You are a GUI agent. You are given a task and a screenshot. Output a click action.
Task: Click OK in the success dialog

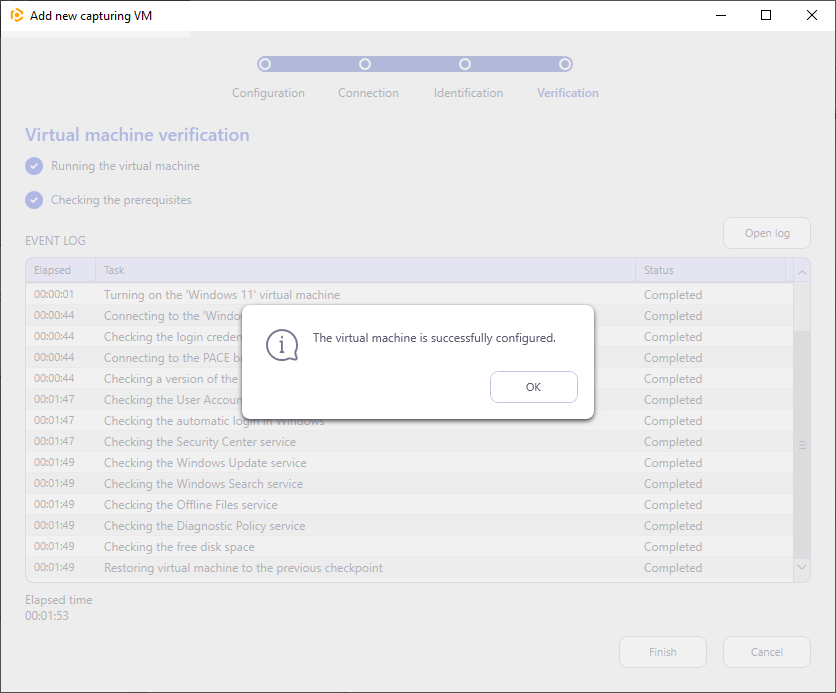(533, 387)
